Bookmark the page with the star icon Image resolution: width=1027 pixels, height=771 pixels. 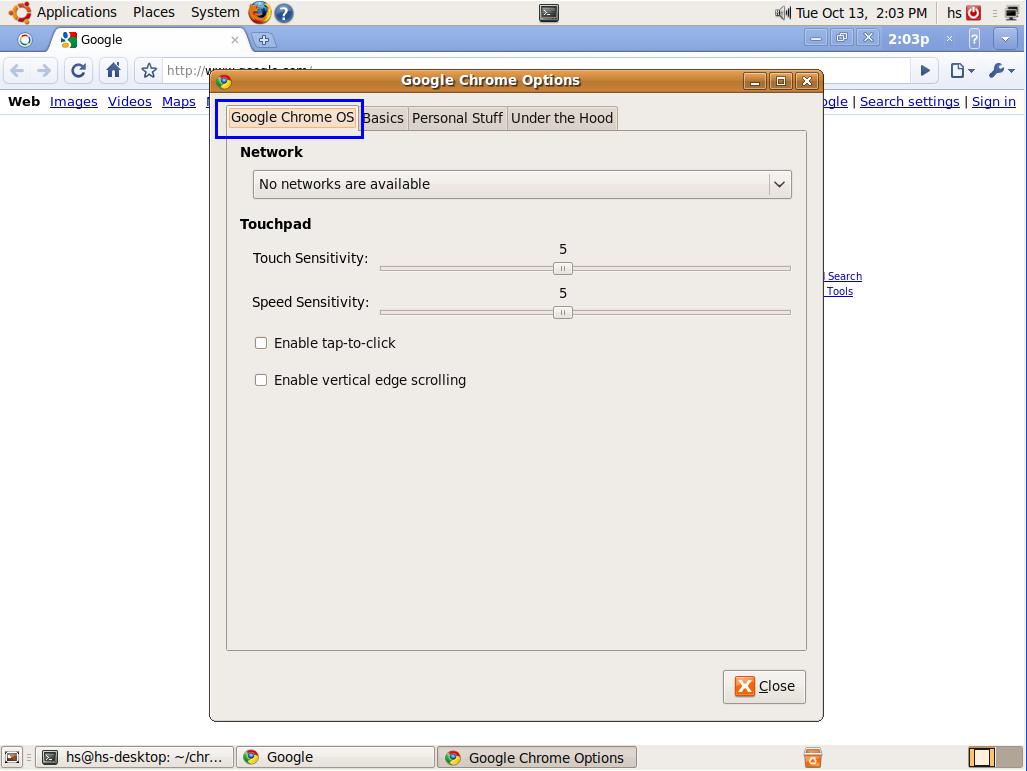point(149,71)
